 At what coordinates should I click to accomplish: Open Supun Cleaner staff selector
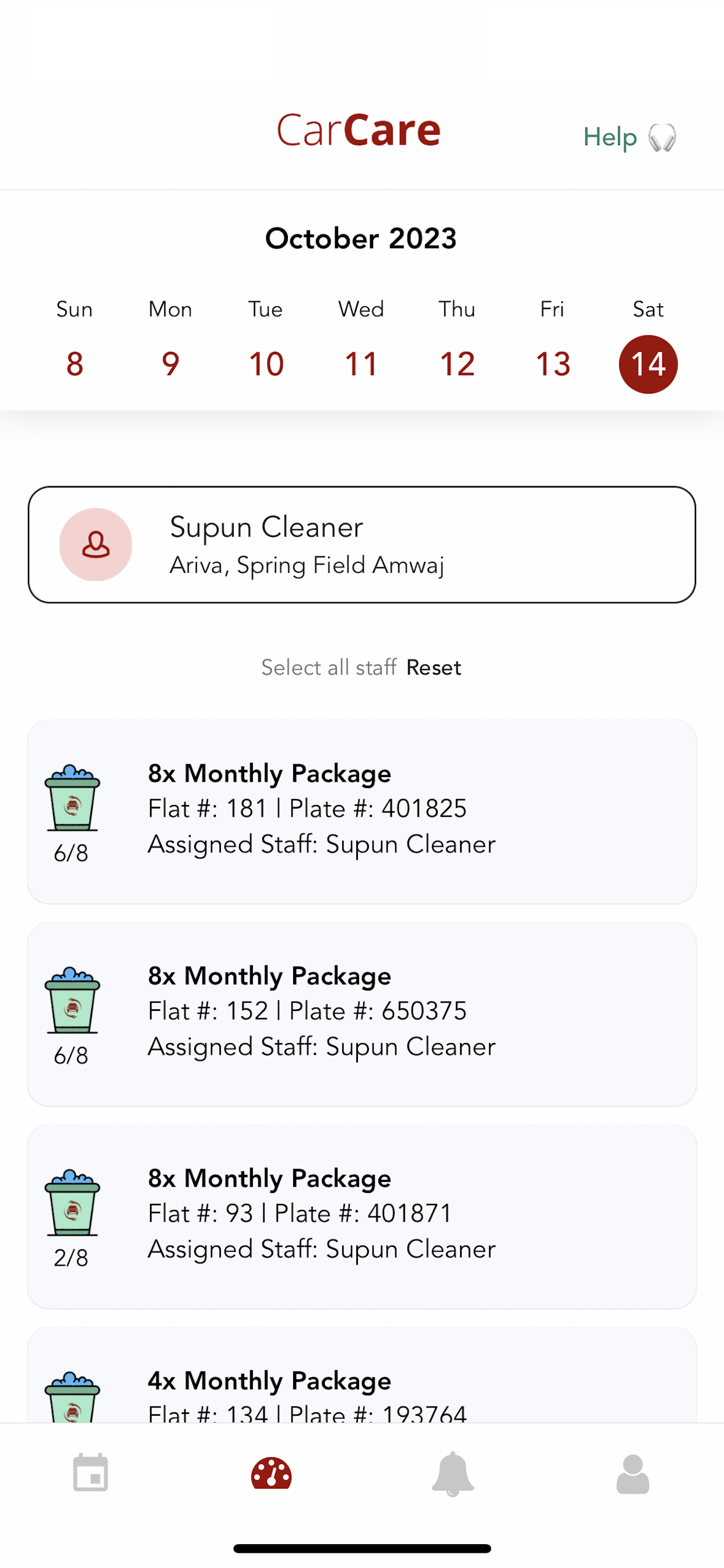pos(362,544)
